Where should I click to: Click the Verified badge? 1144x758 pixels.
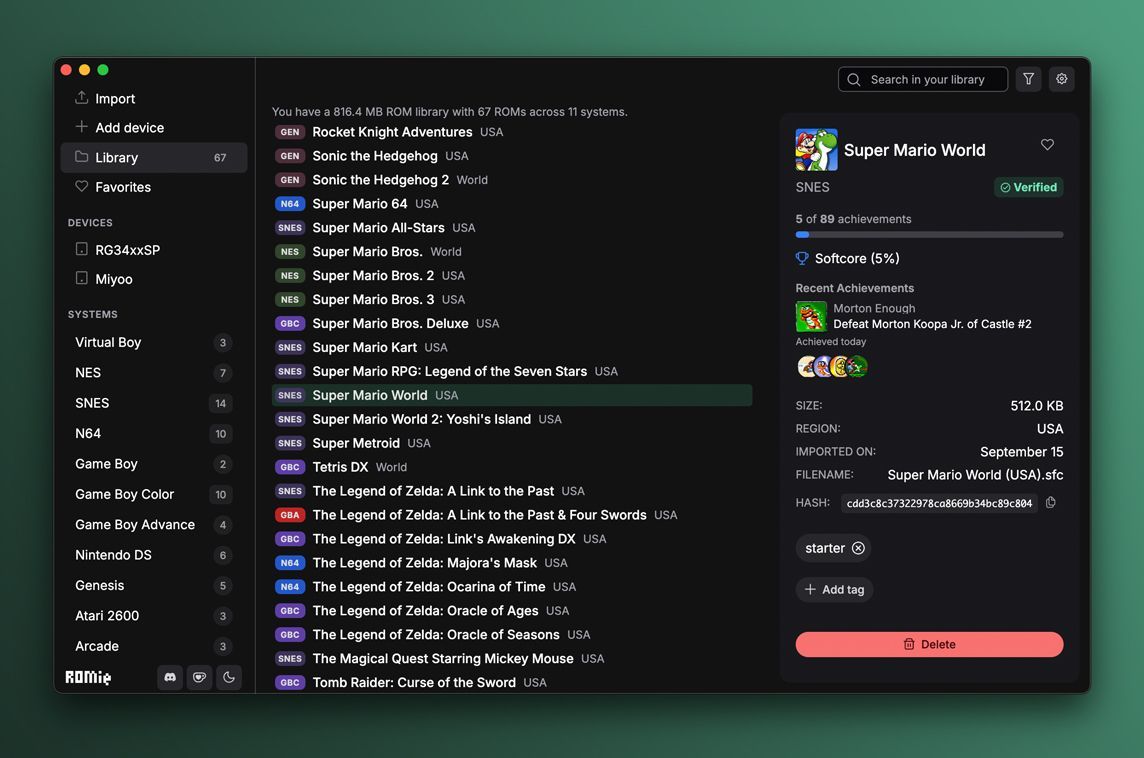[1028, 187]
